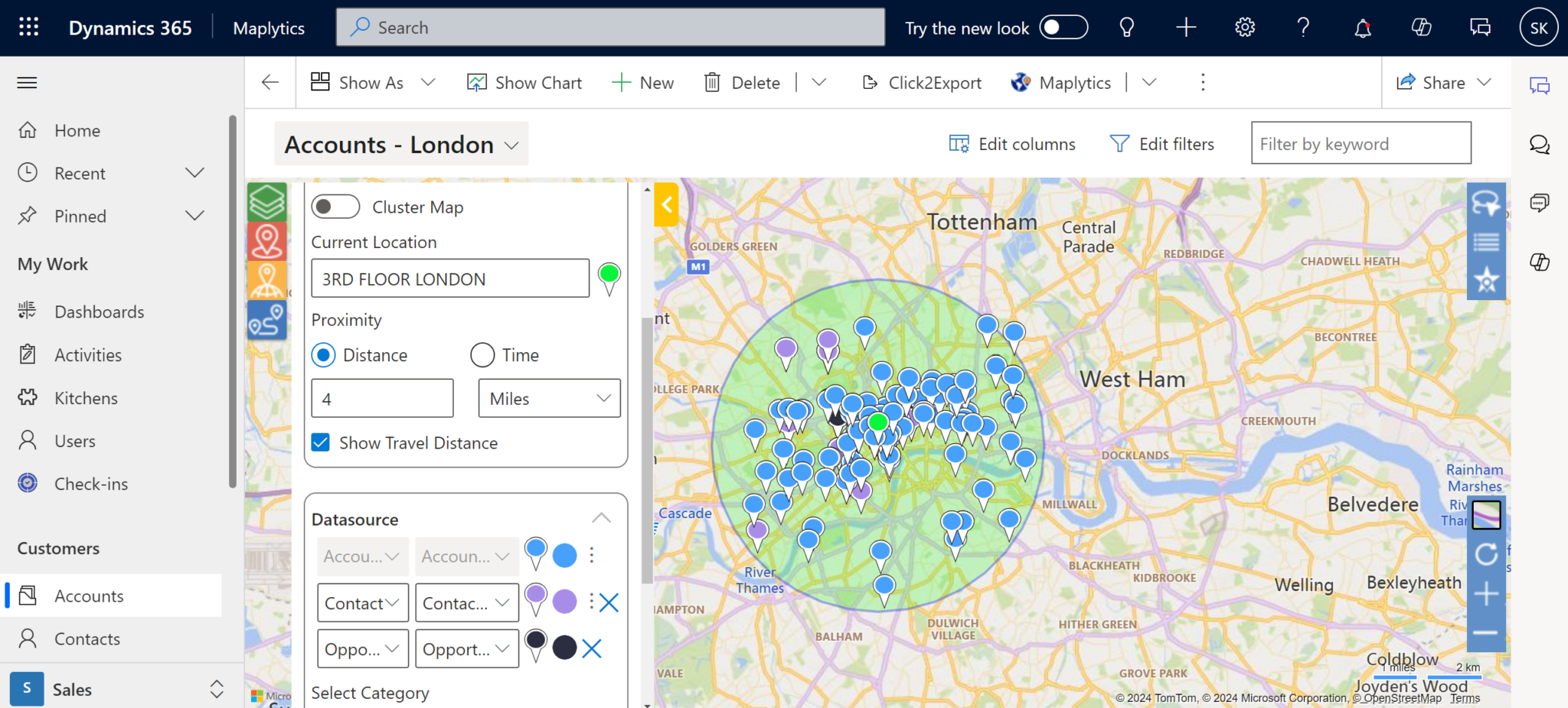Collapse the Datasource section
The image size is (1568, 708).
point(601,517)
